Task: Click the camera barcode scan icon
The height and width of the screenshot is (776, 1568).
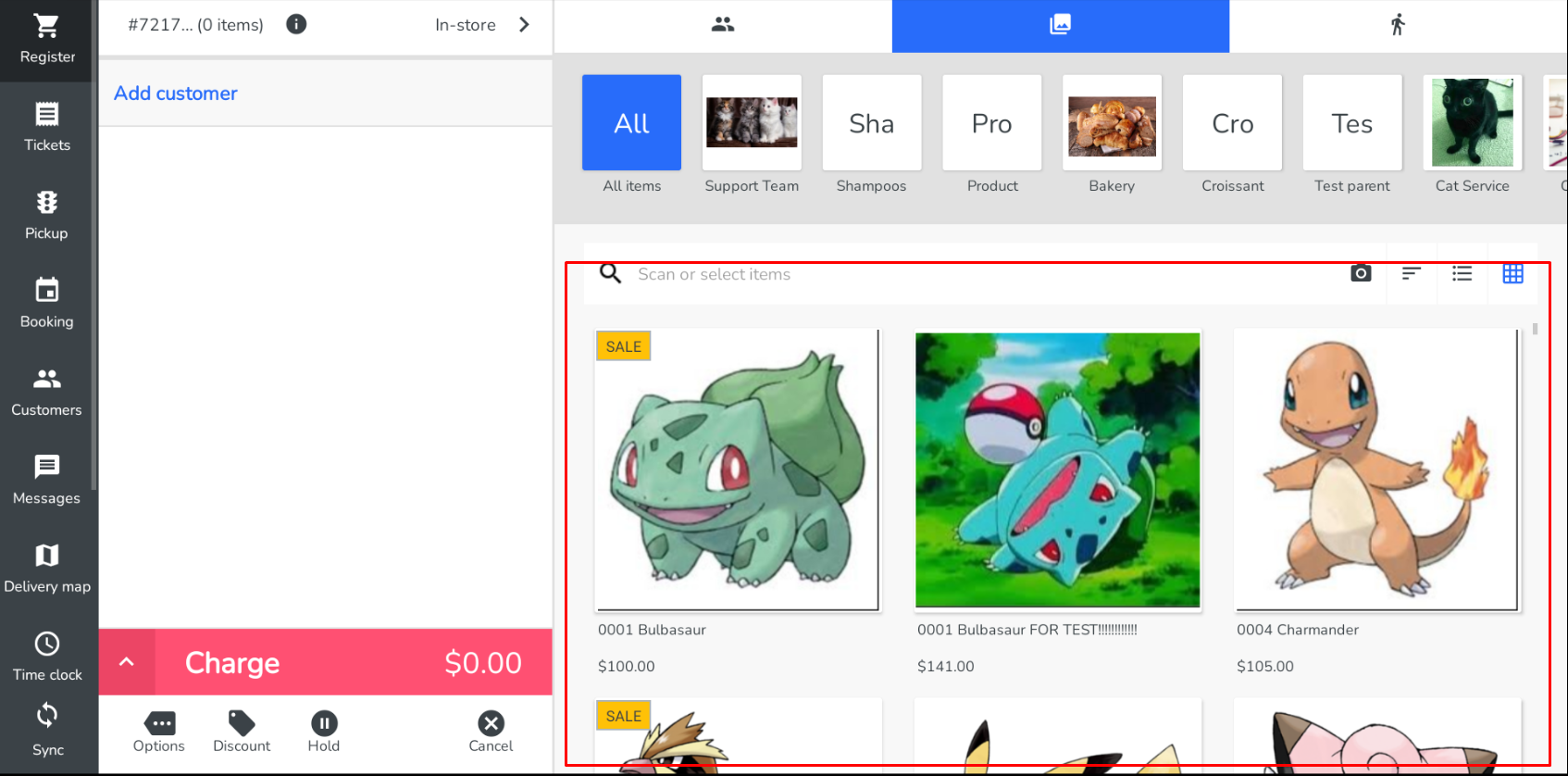Action: 1360,273
